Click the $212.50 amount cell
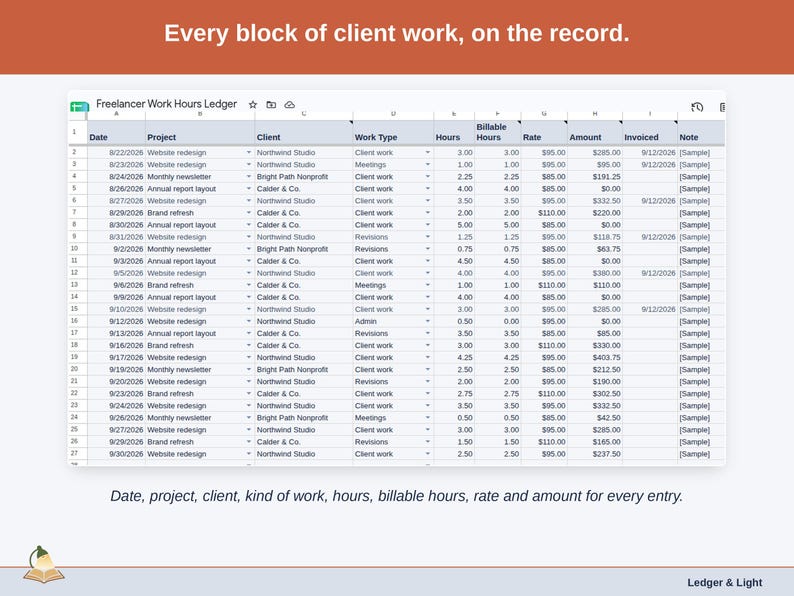This screenshot has width=794, height=596. click(595, 370)
